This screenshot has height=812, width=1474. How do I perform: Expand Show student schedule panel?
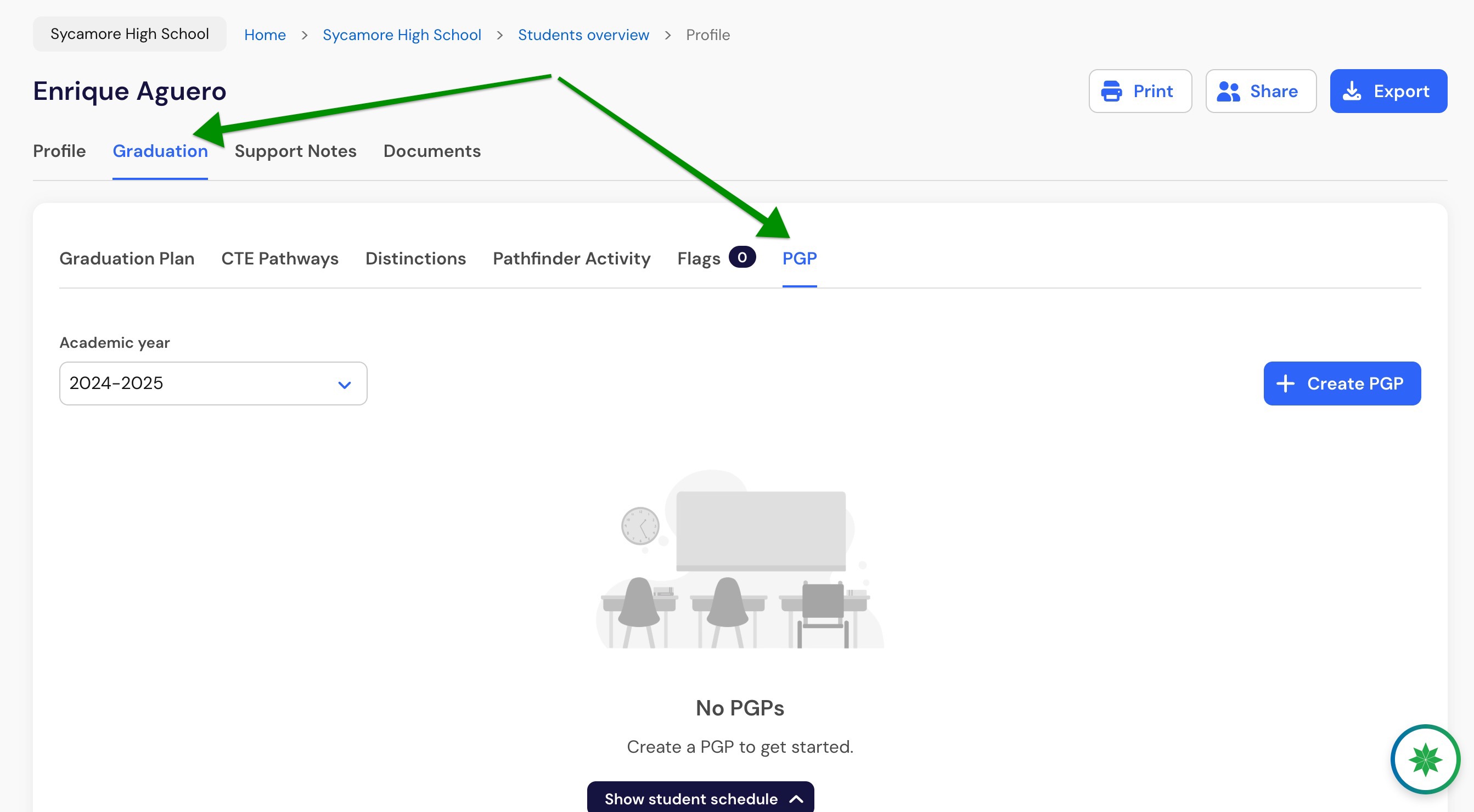[700, 797]
